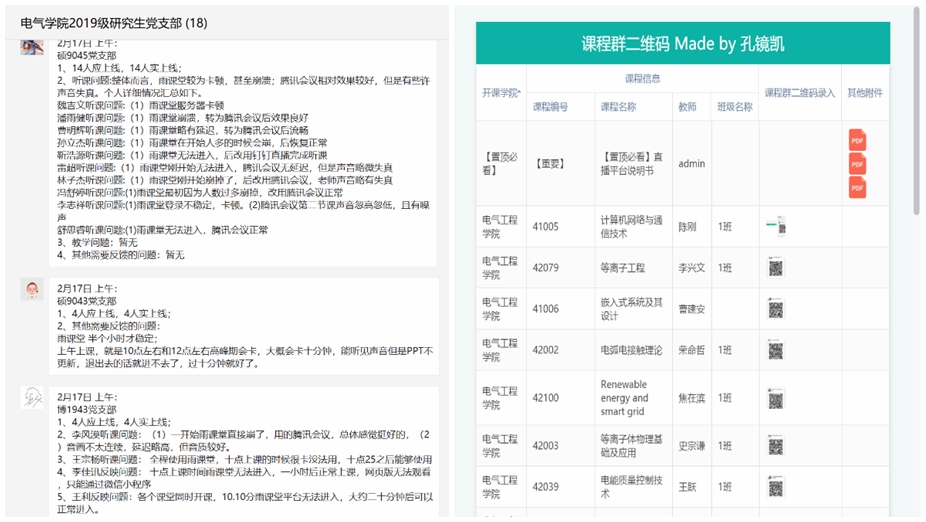926x522 pixels.
Task: Click the 教师 column header
Action: point(687,106)
